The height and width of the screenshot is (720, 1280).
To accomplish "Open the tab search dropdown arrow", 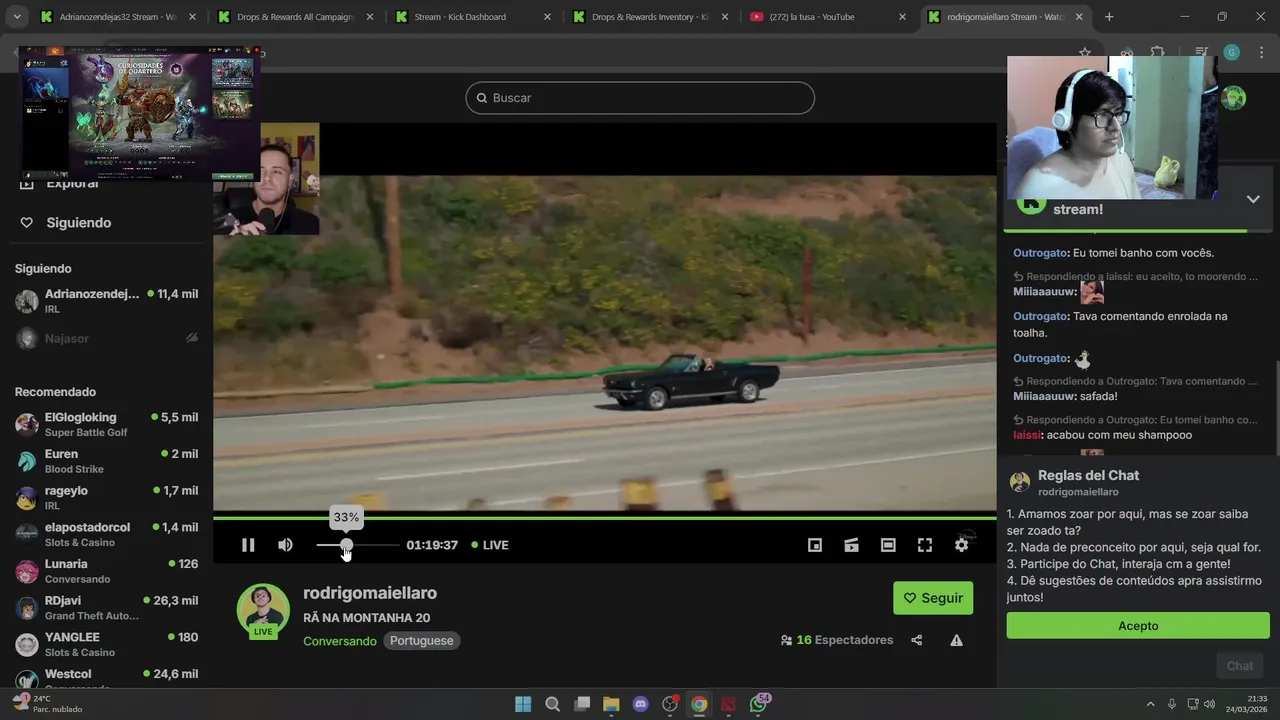I will pos(16,17).
